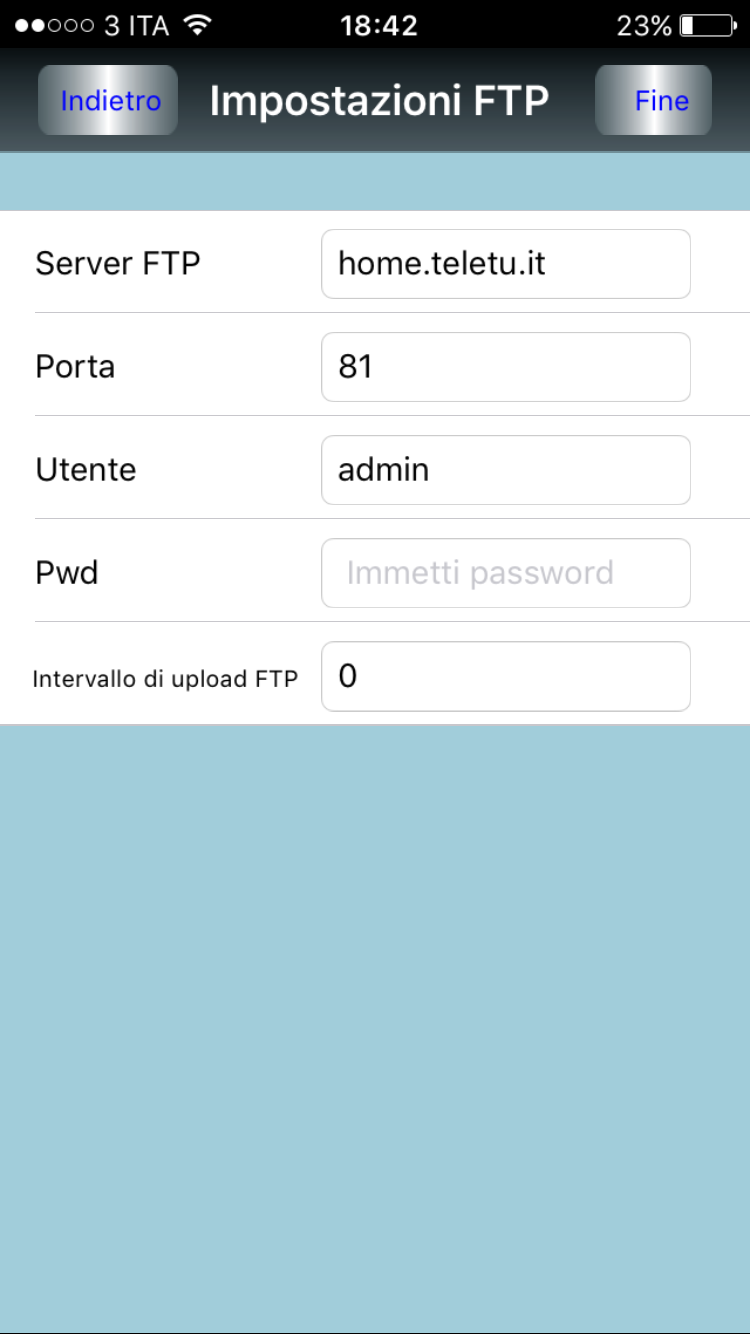
Task: Tap the 23% battery percentage
Action: (644, 25)
